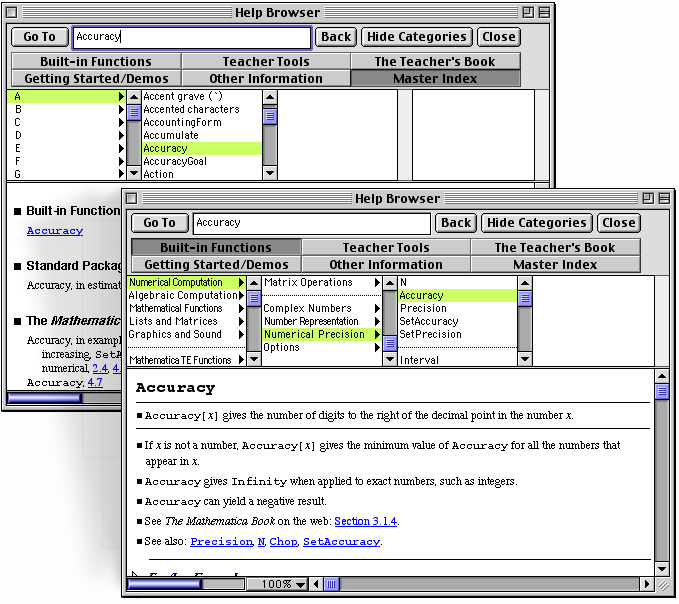Click Close button in the front Help Browser
The height and width of the screenshot is (604, 679).
(618, 223)
